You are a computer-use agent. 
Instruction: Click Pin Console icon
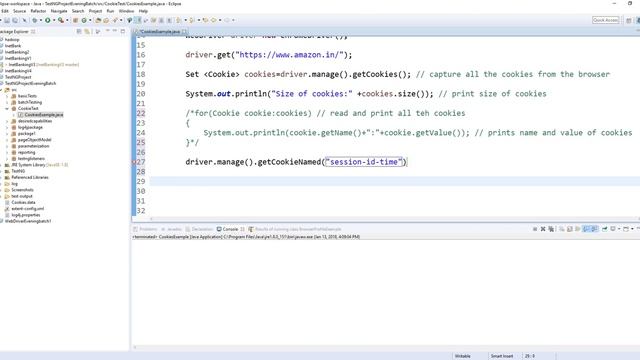[x=604, y=229]
